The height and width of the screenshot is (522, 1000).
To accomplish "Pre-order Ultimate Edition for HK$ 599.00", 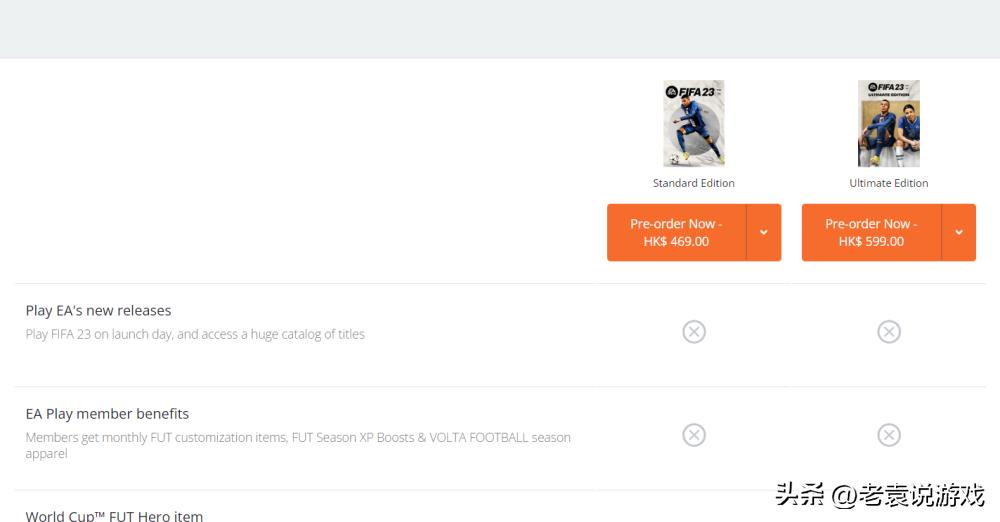I will (x=871, y=233).
